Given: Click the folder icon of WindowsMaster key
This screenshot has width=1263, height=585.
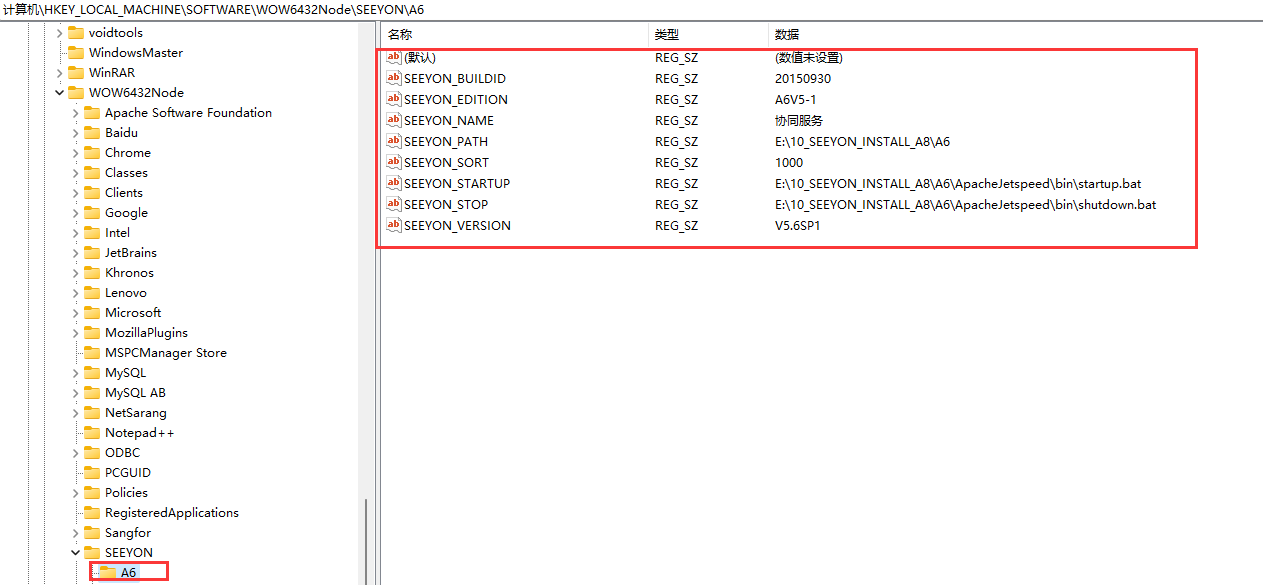Looking at the screenshot, I should (x=76, y=52).
